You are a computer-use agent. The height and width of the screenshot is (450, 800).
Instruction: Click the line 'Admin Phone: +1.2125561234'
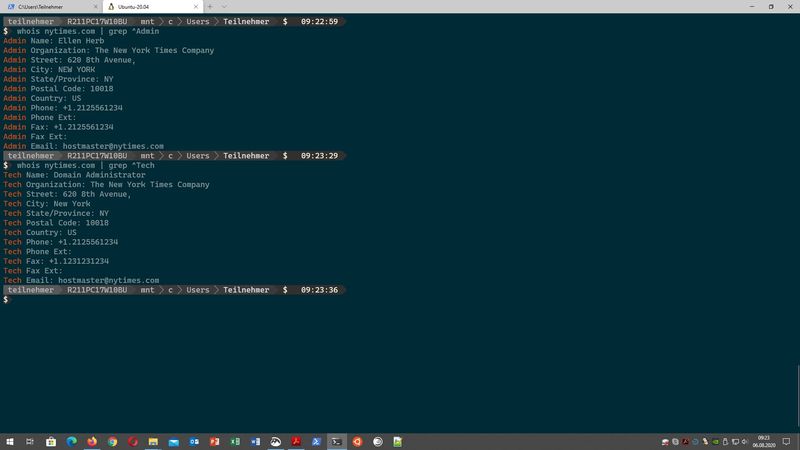click(x=63, y=108)
